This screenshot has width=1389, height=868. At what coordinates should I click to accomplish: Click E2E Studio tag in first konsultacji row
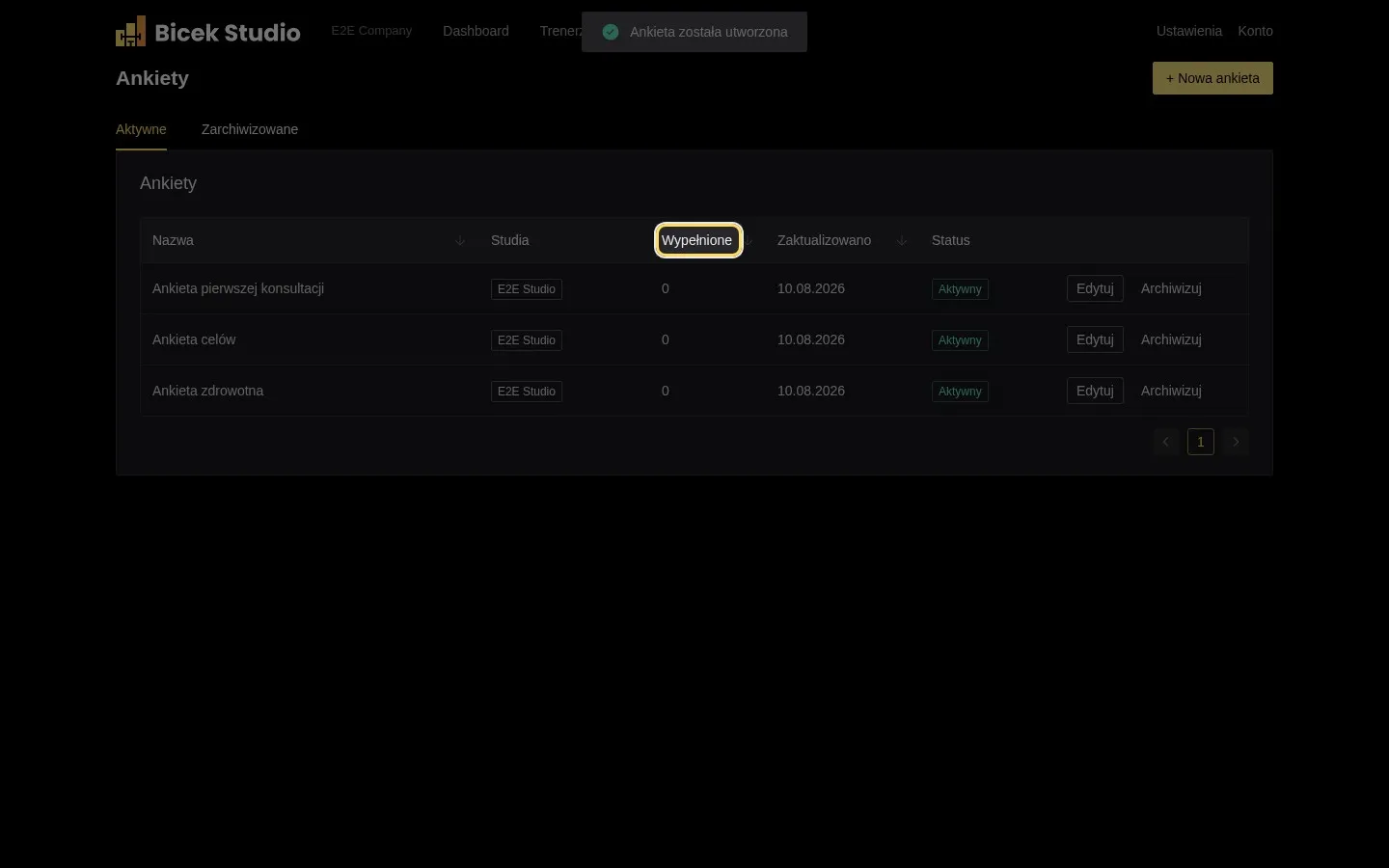(527, 289)
